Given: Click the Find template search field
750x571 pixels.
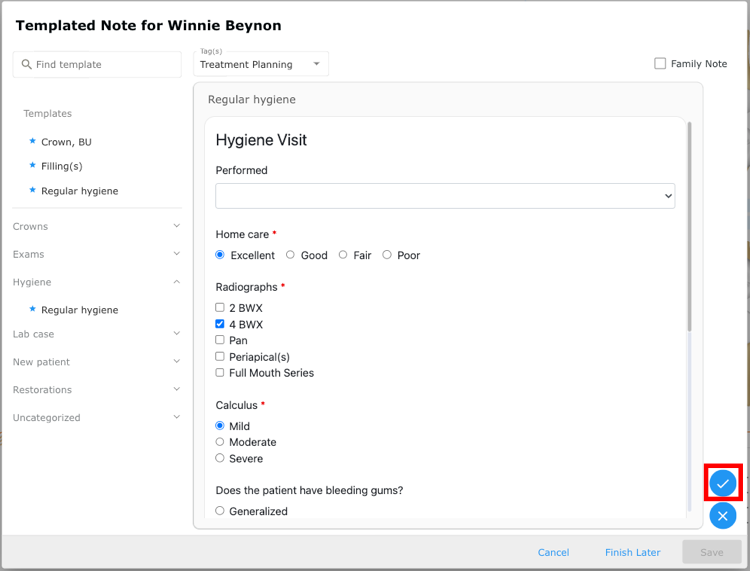Looking at the screenshot, I should click(97, 64).
